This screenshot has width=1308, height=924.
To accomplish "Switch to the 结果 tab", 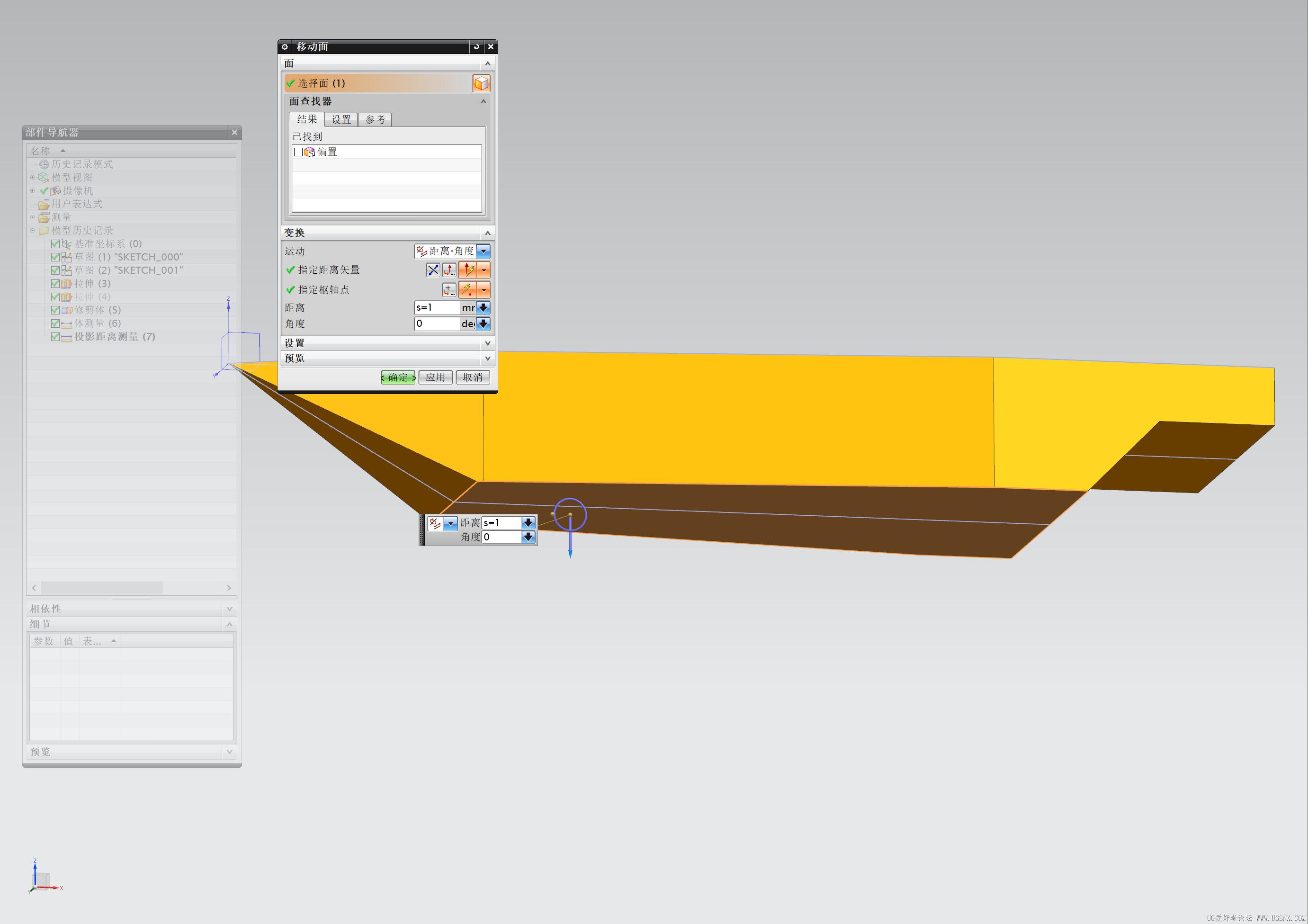I will coord(307,119).
